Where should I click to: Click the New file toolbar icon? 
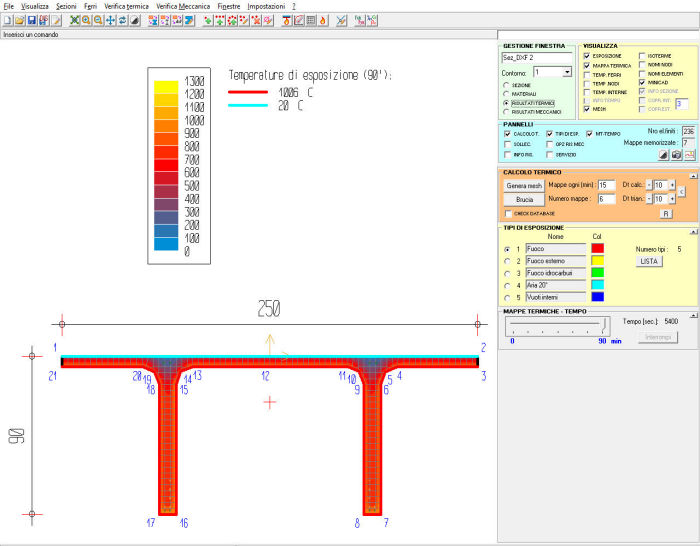point(7,20)
